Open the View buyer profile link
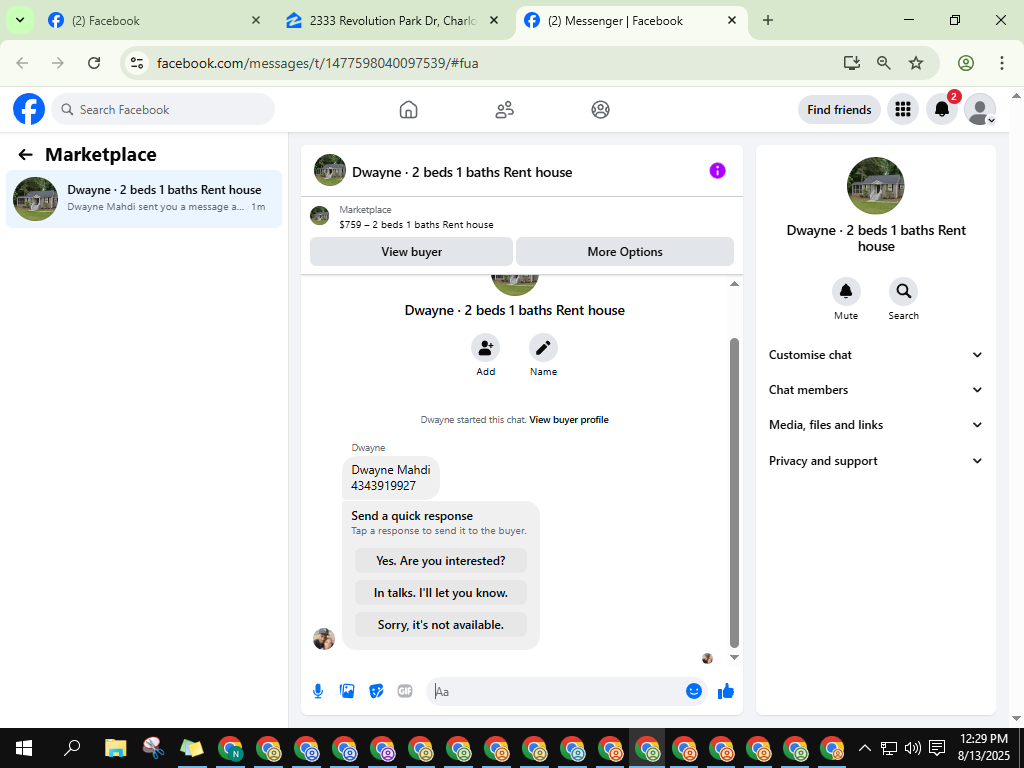The height and width of the screenshot is (768, 1024). click(x=569, y=420)
